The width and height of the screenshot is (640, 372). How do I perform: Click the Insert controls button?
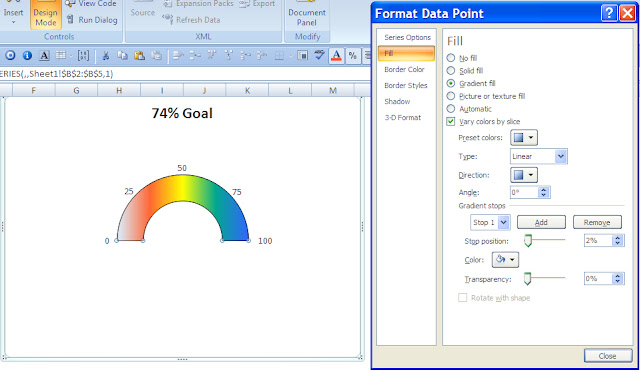13,13
